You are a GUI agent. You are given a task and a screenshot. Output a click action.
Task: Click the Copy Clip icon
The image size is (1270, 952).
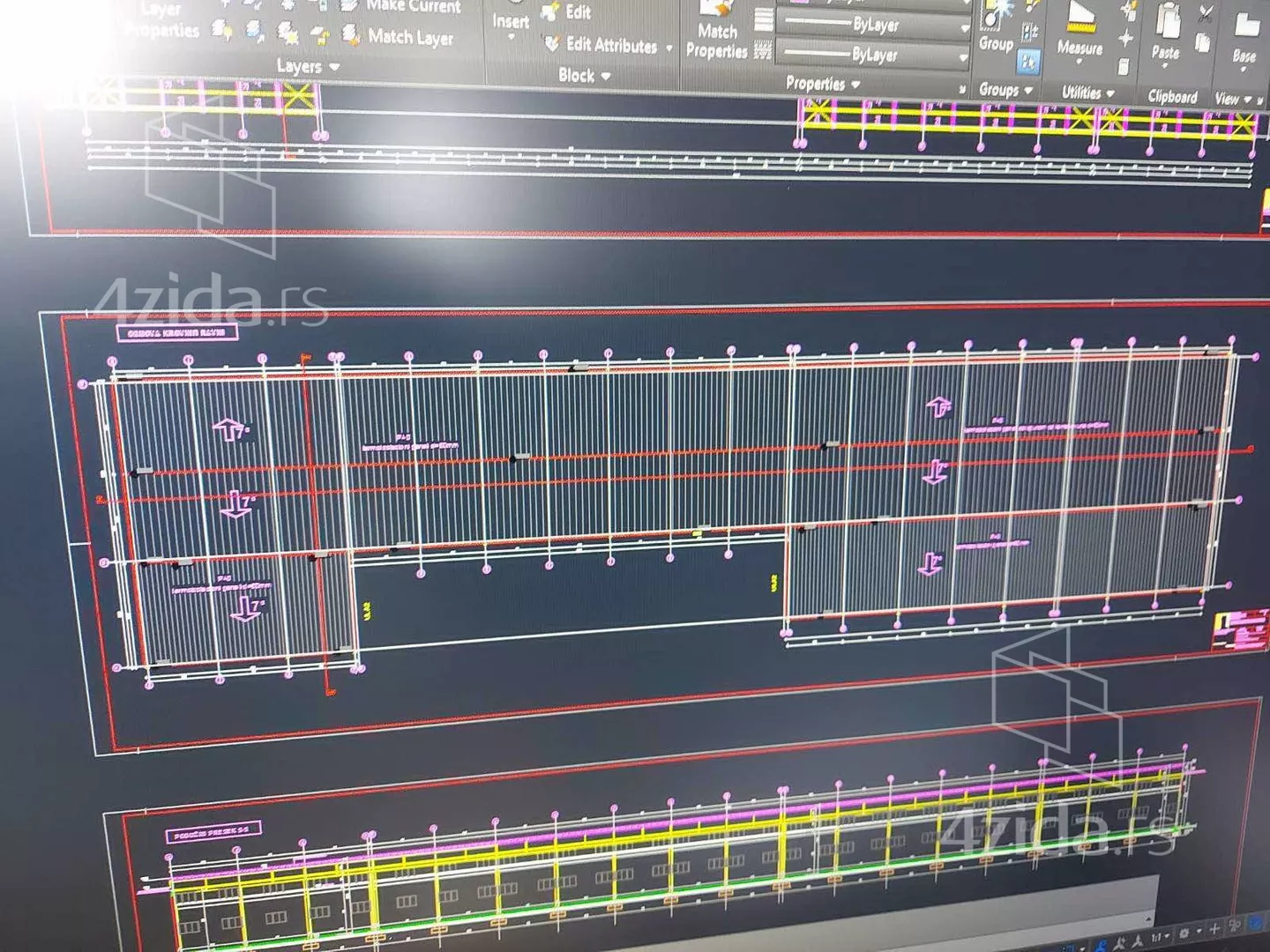(1202, 43)
